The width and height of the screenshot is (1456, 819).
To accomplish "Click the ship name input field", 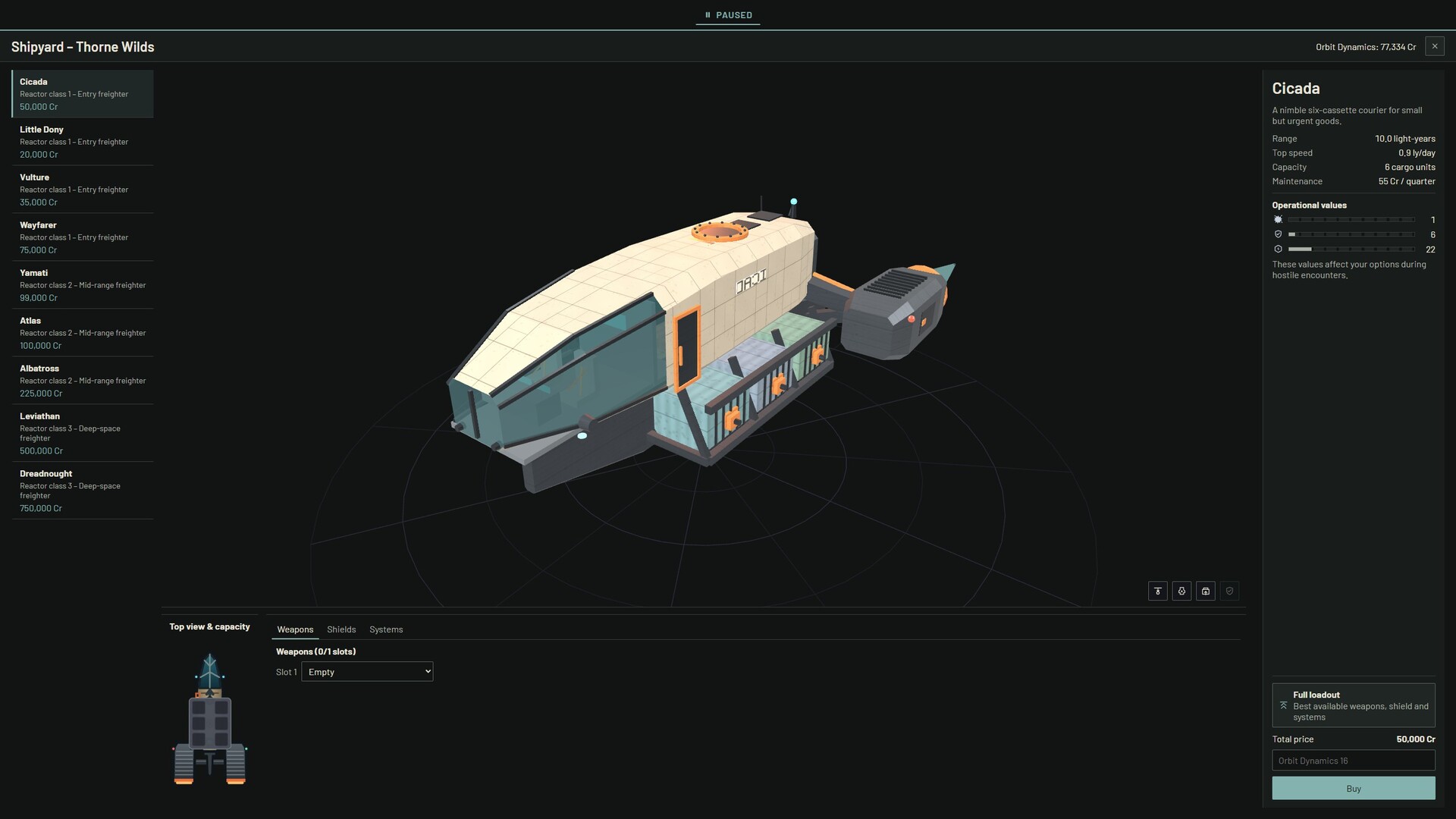I will [x=1353, y=761].
